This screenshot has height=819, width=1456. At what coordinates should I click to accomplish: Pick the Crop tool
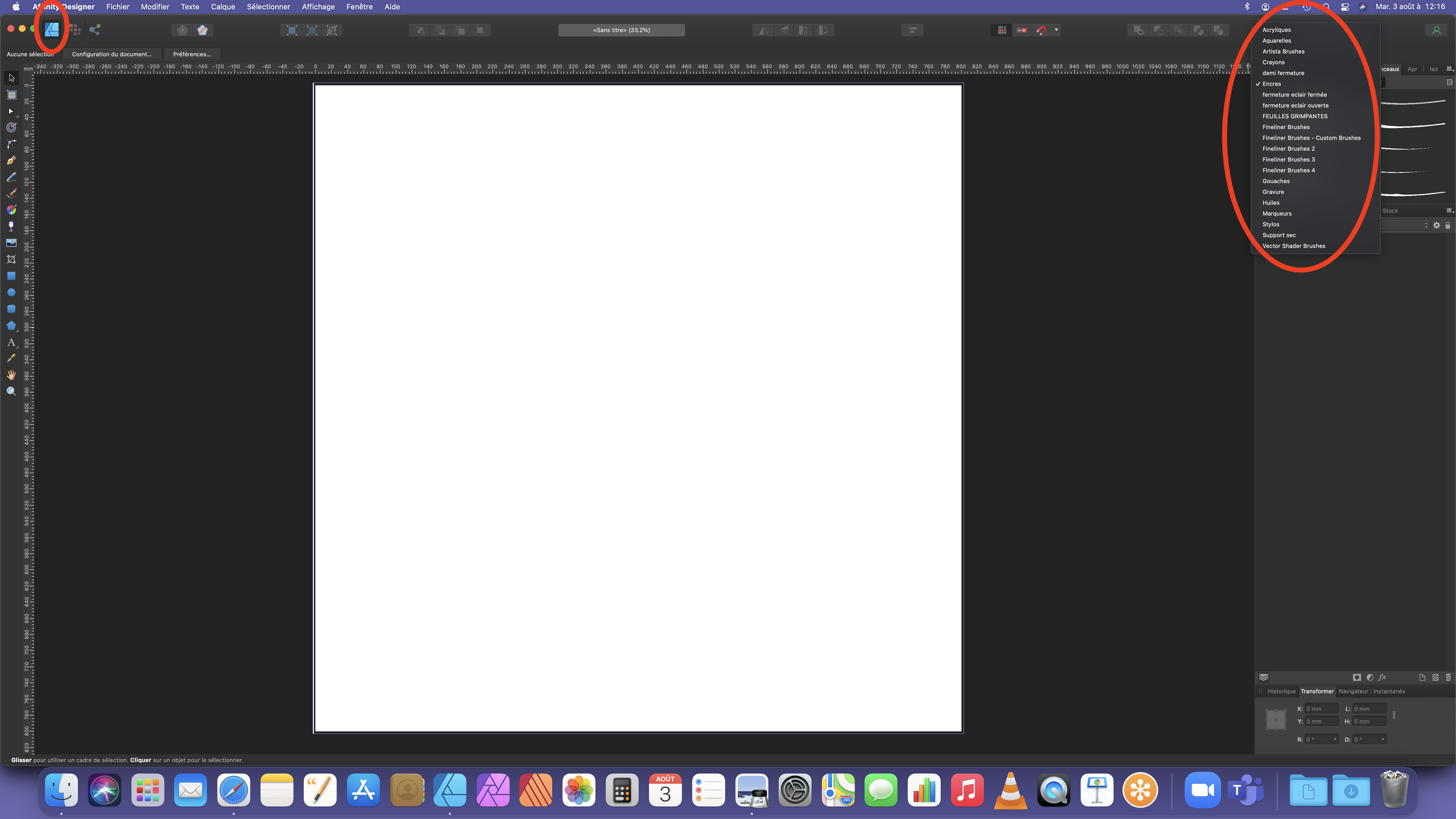(x=11, y=259)
